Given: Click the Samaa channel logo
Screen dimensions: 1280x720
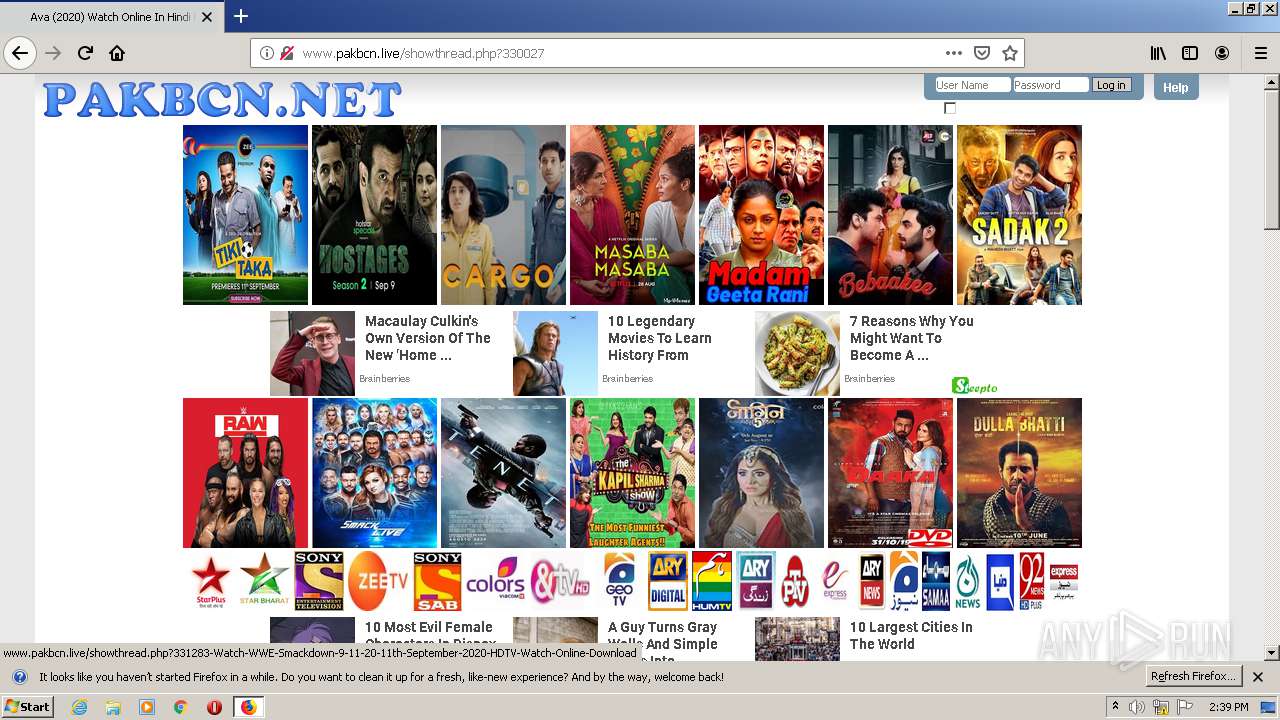Looking at the screenshot, I should coord(936,581).
